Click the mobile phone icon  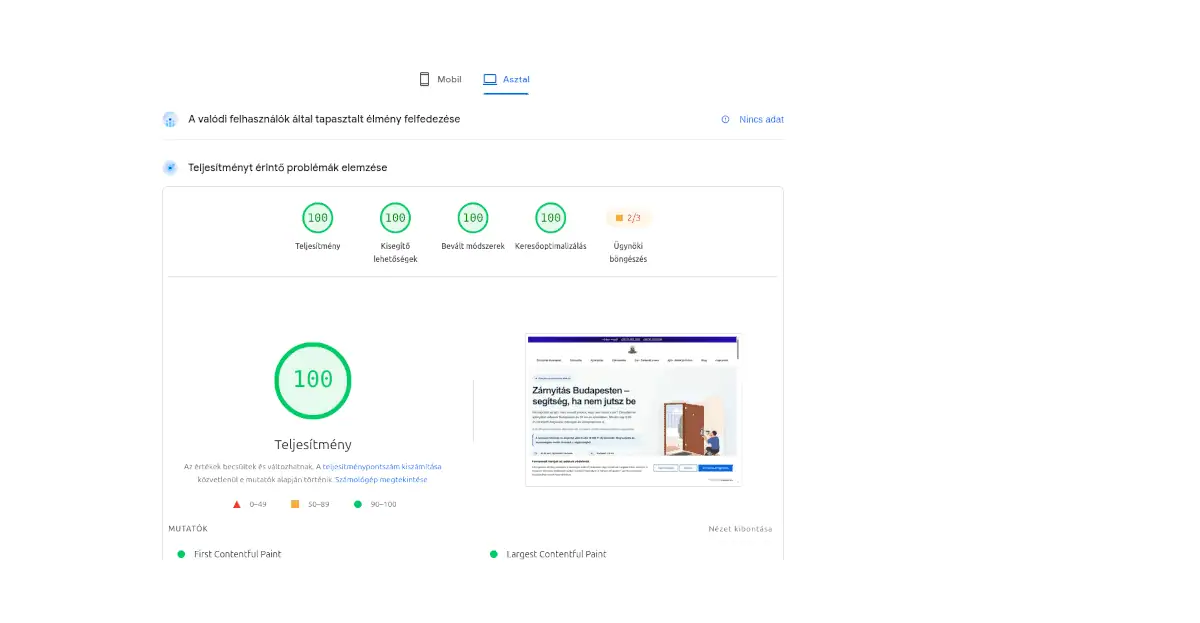coord(424,79)
